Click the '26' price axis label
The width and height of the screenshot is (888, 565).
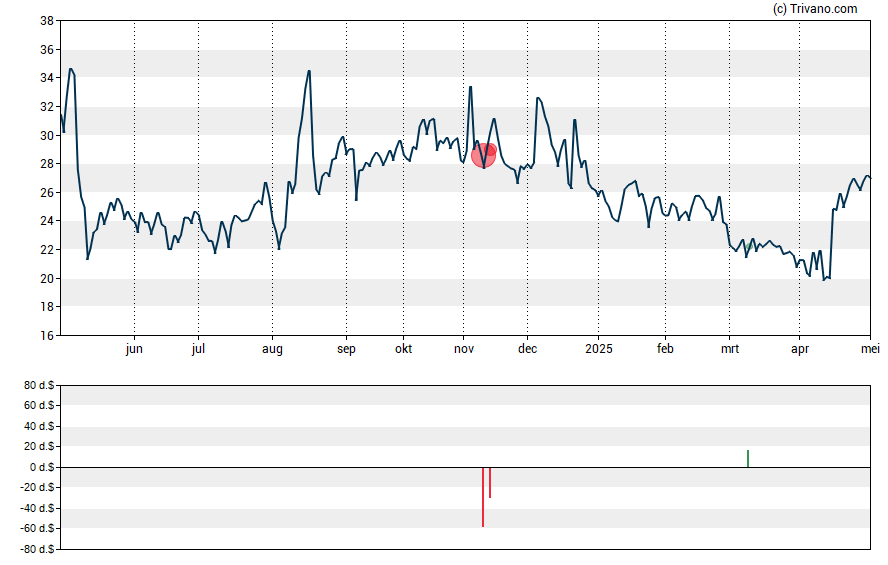click(x=47, y=193)
